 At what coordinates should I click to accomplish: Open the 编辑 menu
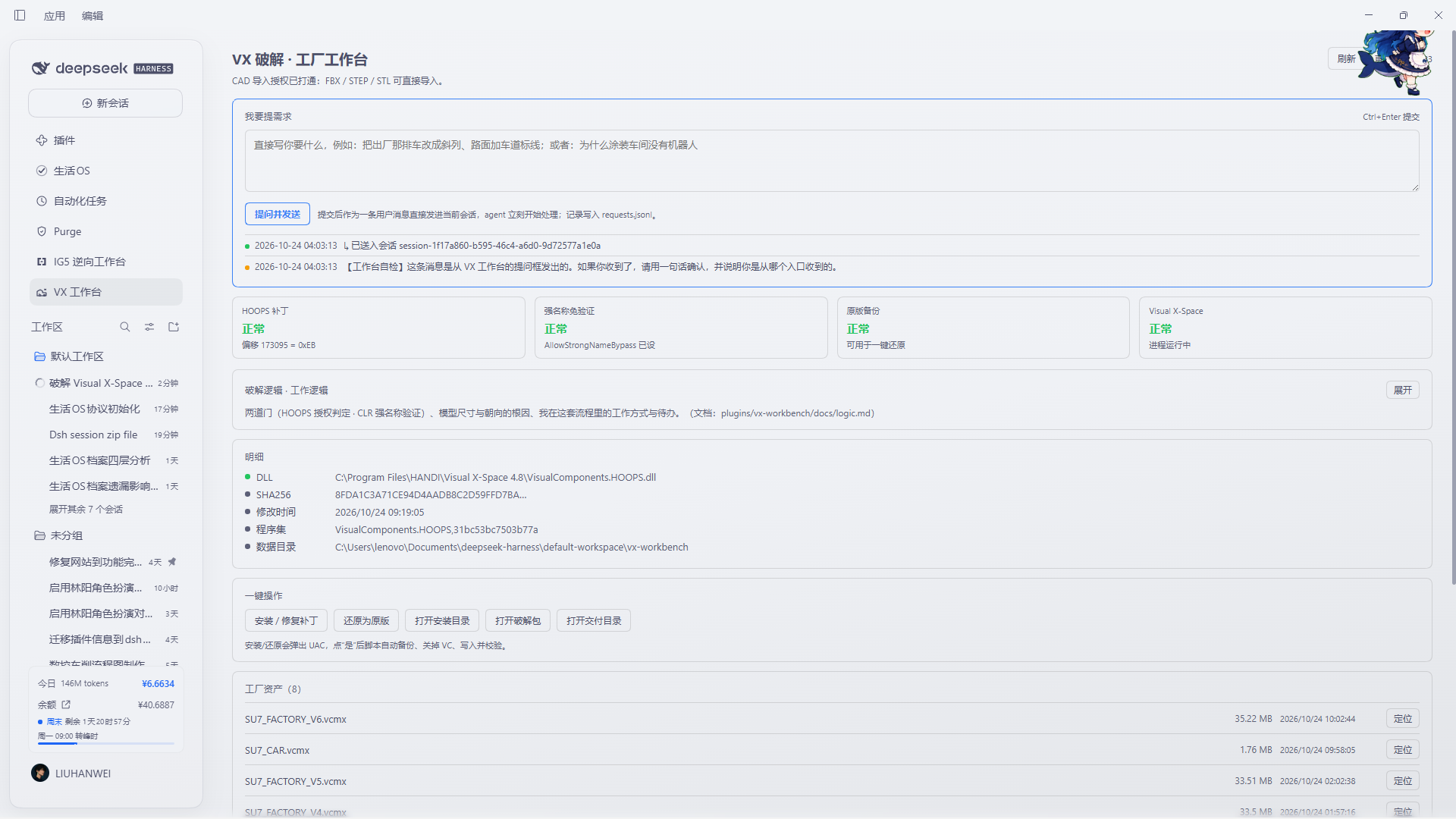click(93, 16)
